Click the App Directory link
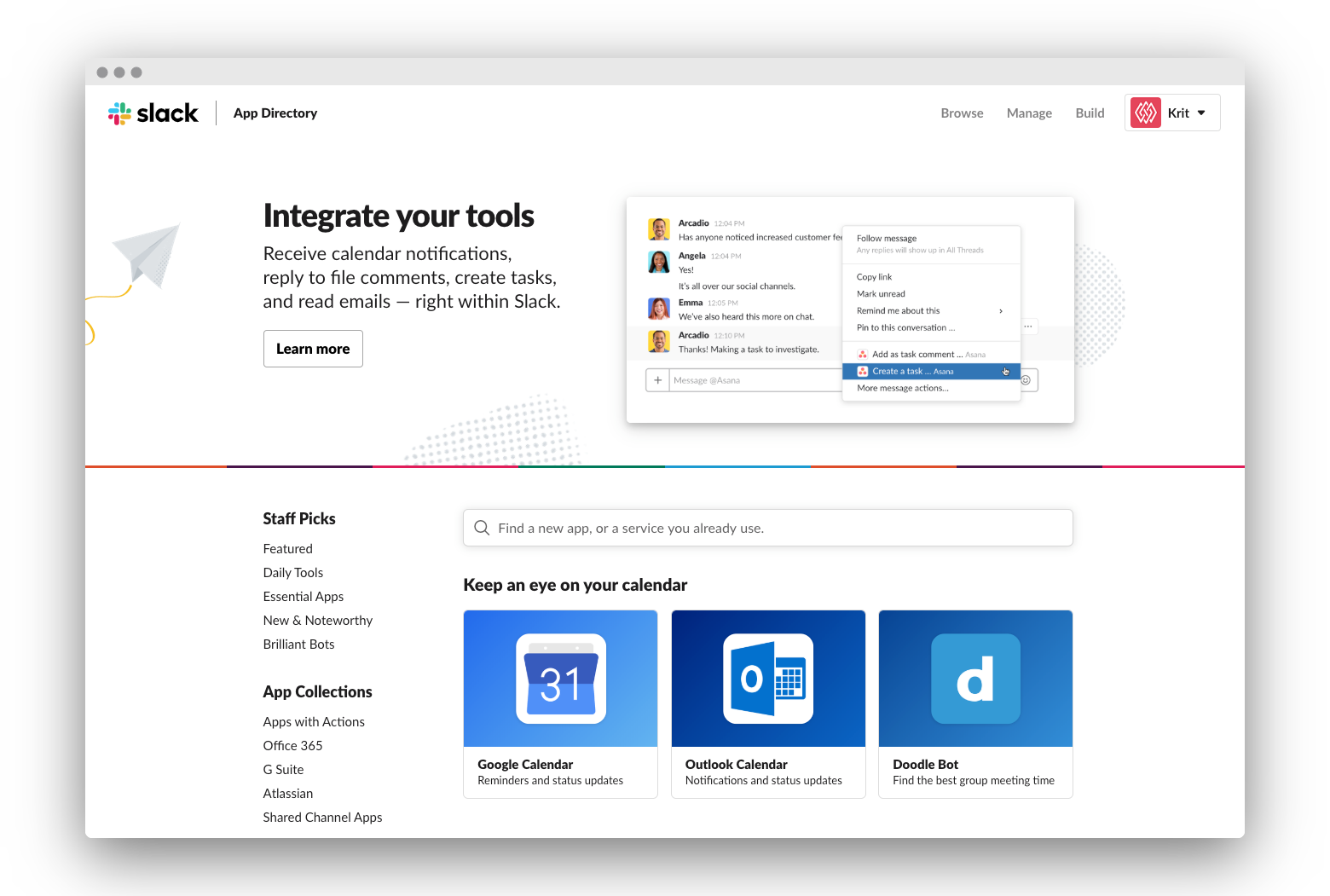1330x896 pixels. pyautogui.click(x=275, y=113)
